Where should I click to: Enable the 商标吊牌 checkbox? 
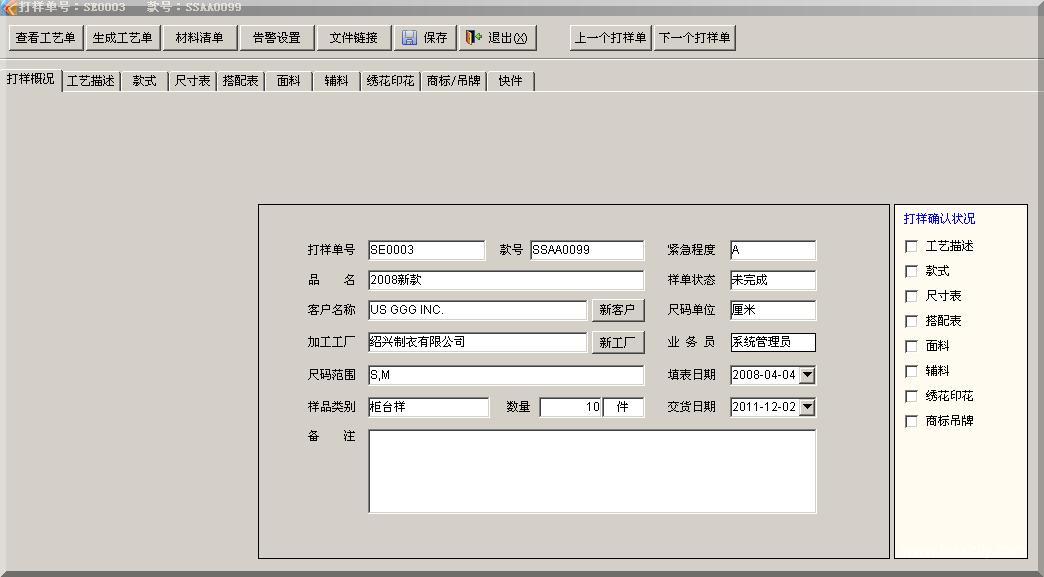[x=911, y=421]
